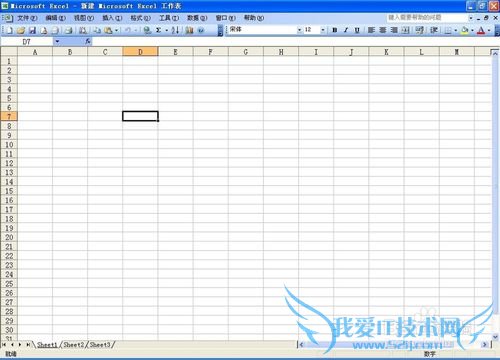
Task: Apply the yellow Fill Color bucket
Action: 465,30
